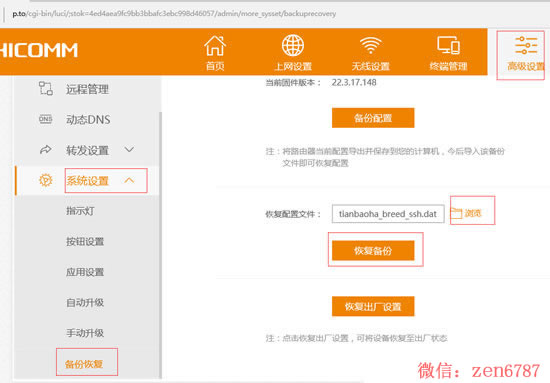Click the 浏览 browse link
Viewport: 550px width, 383px height.
[473, 213]
